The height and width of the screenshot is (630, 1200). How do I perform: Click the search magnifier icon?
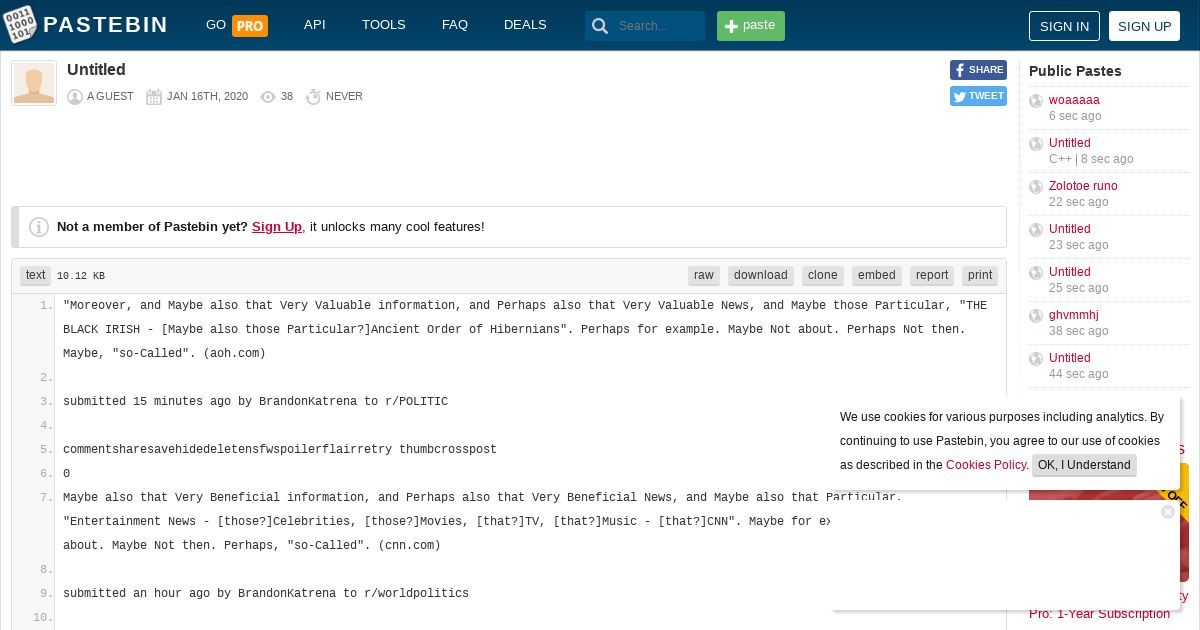point(600,26)
